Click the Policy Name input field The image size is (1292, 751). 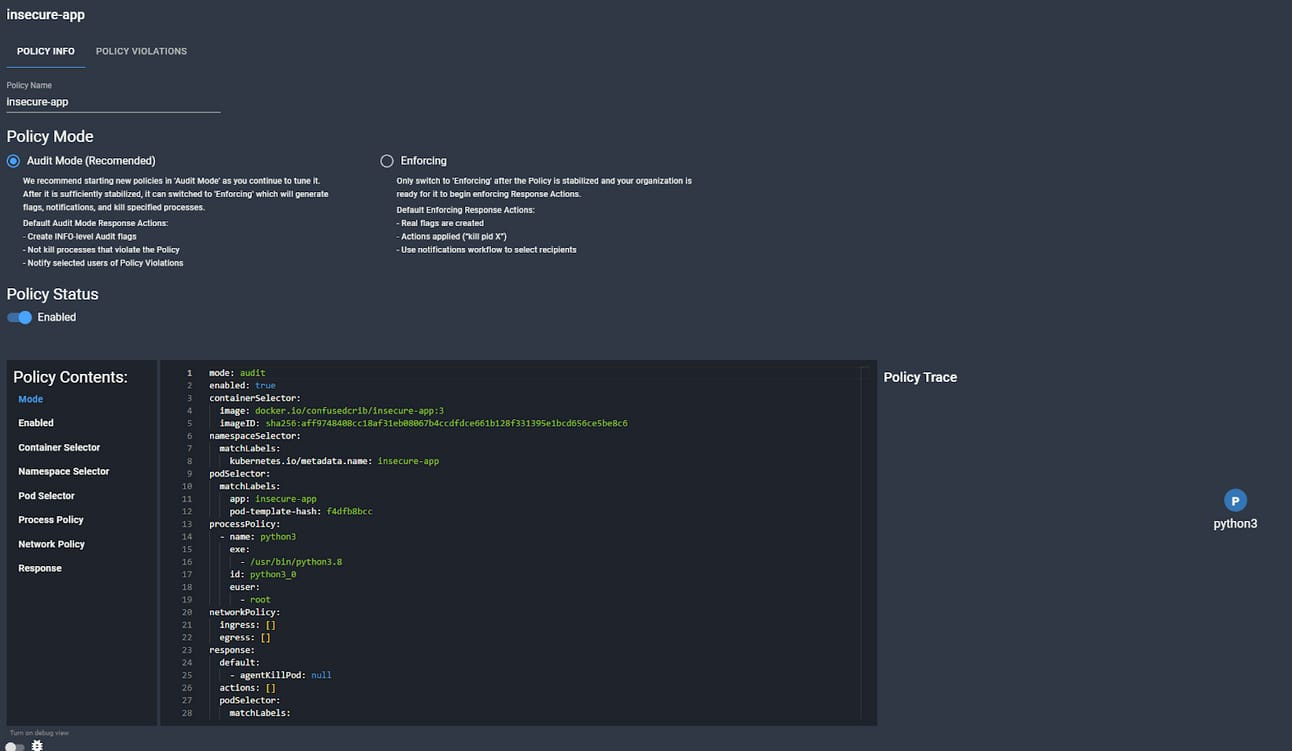point(113,102)
